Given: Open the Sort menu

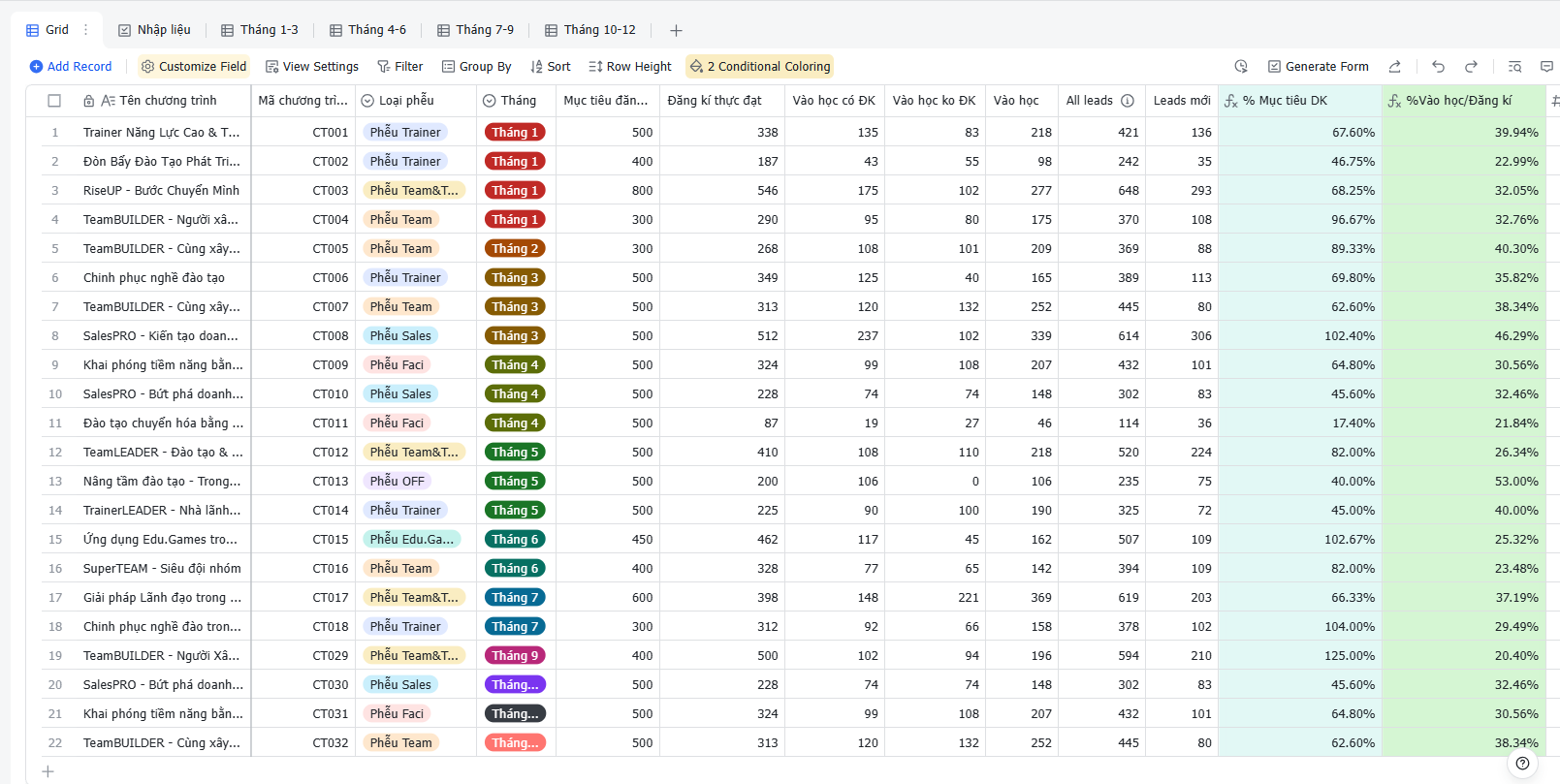Looking at the screenshot, I should [x=551, y=67].
